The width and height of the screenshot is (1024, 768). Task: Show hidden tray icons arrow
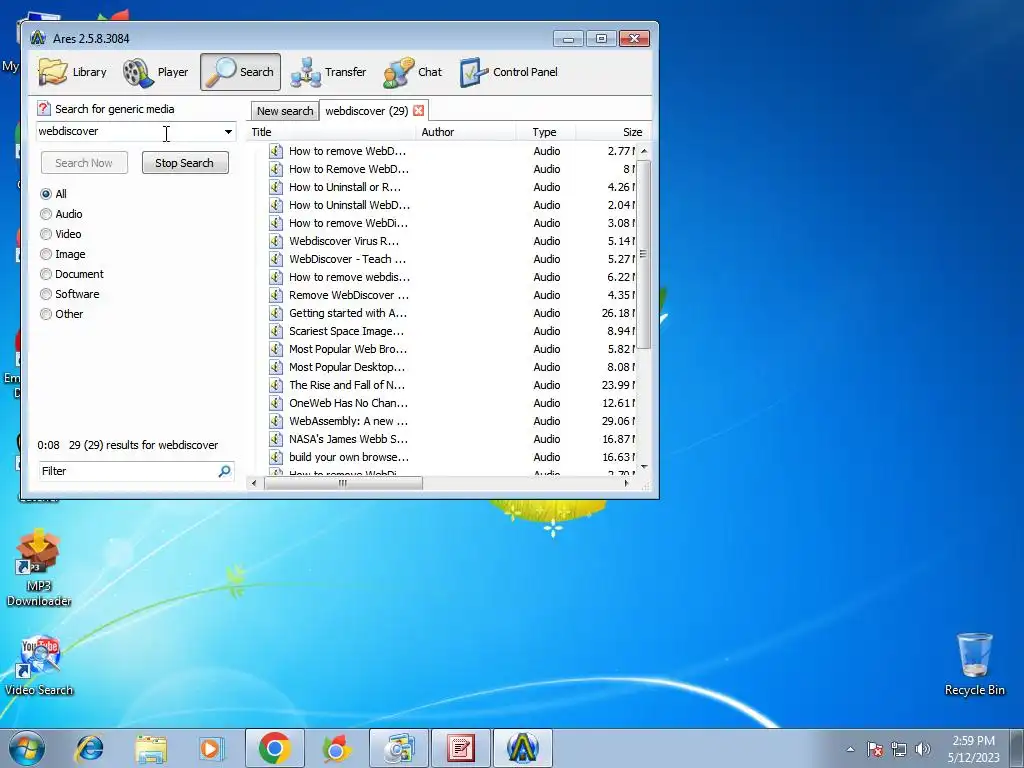850,750
